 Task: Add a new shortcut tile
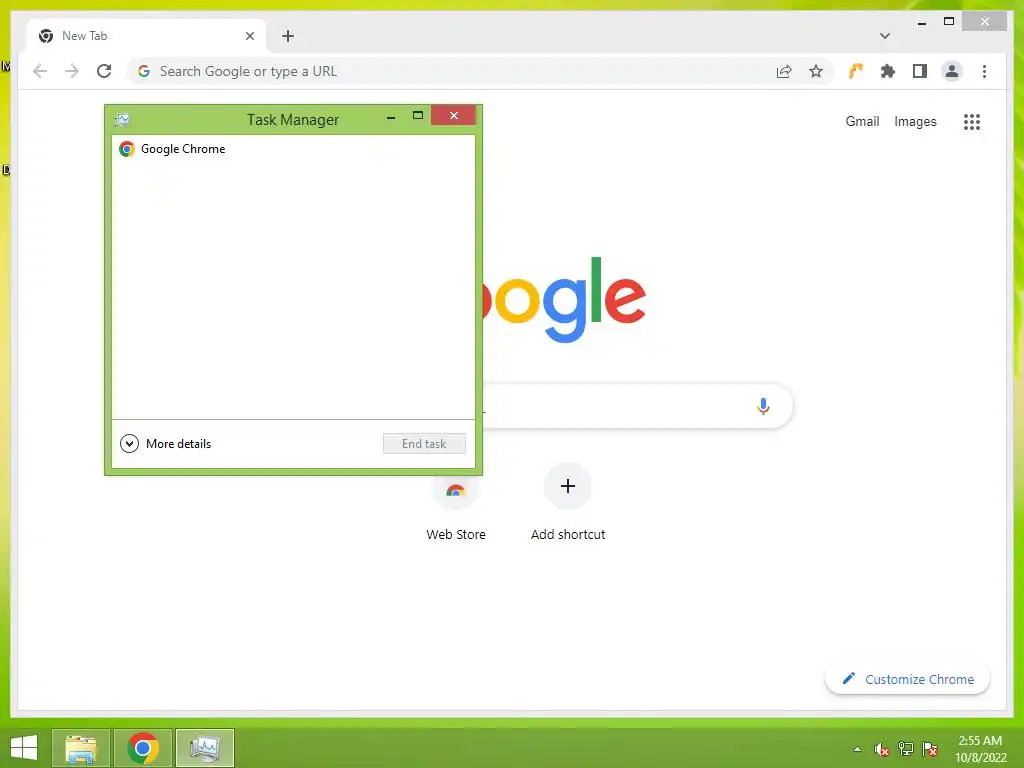point(568,503)
